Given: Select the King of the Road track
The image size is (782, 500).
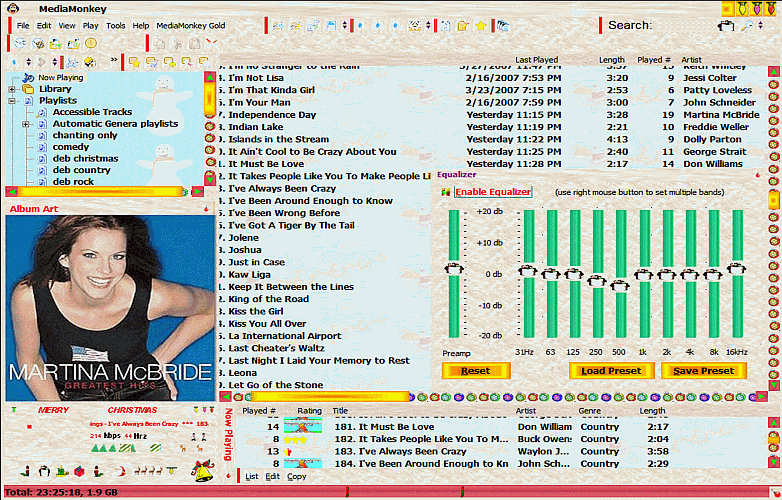Looking at the screenshot, I should [324, 299].
